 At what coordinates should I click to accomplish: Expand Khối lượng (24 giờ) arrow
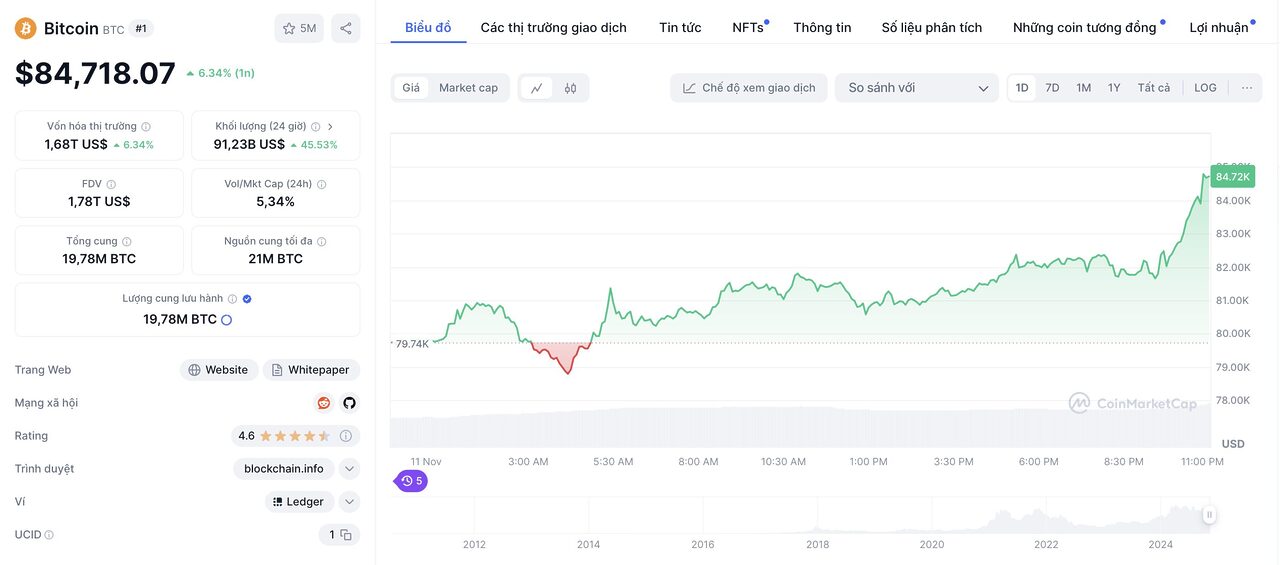(x=330, y=127)
